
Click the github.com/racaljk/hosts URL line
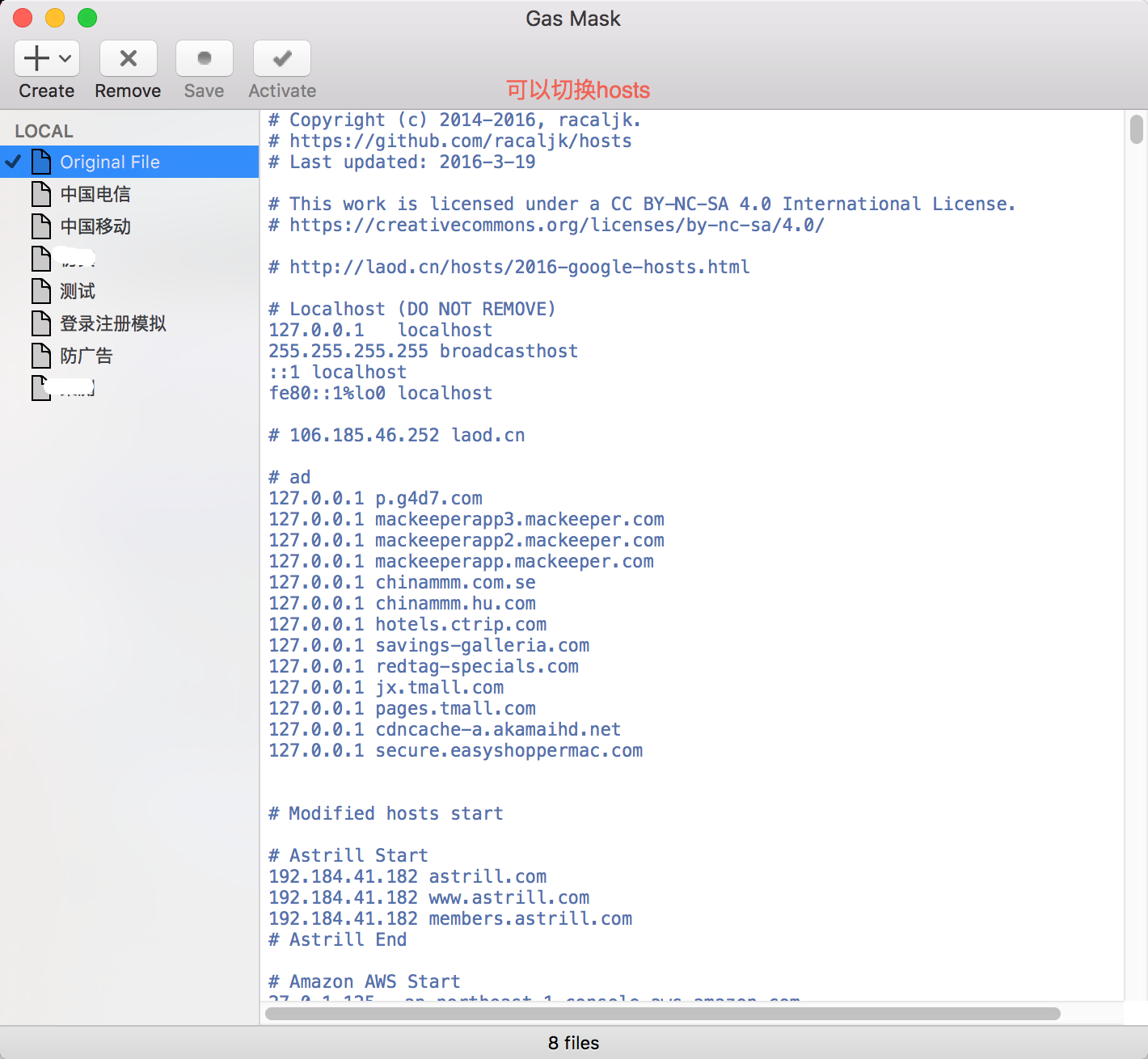tap(450, 141)
